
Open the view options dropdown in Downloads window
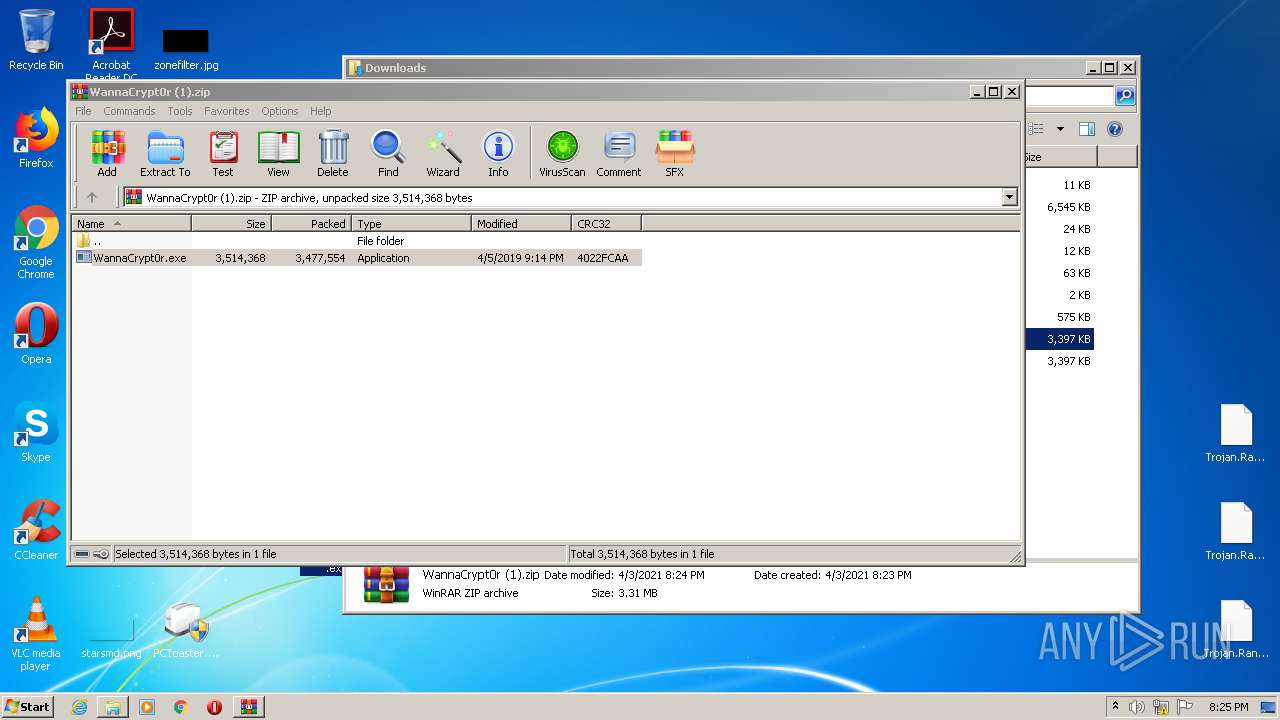1060,129
